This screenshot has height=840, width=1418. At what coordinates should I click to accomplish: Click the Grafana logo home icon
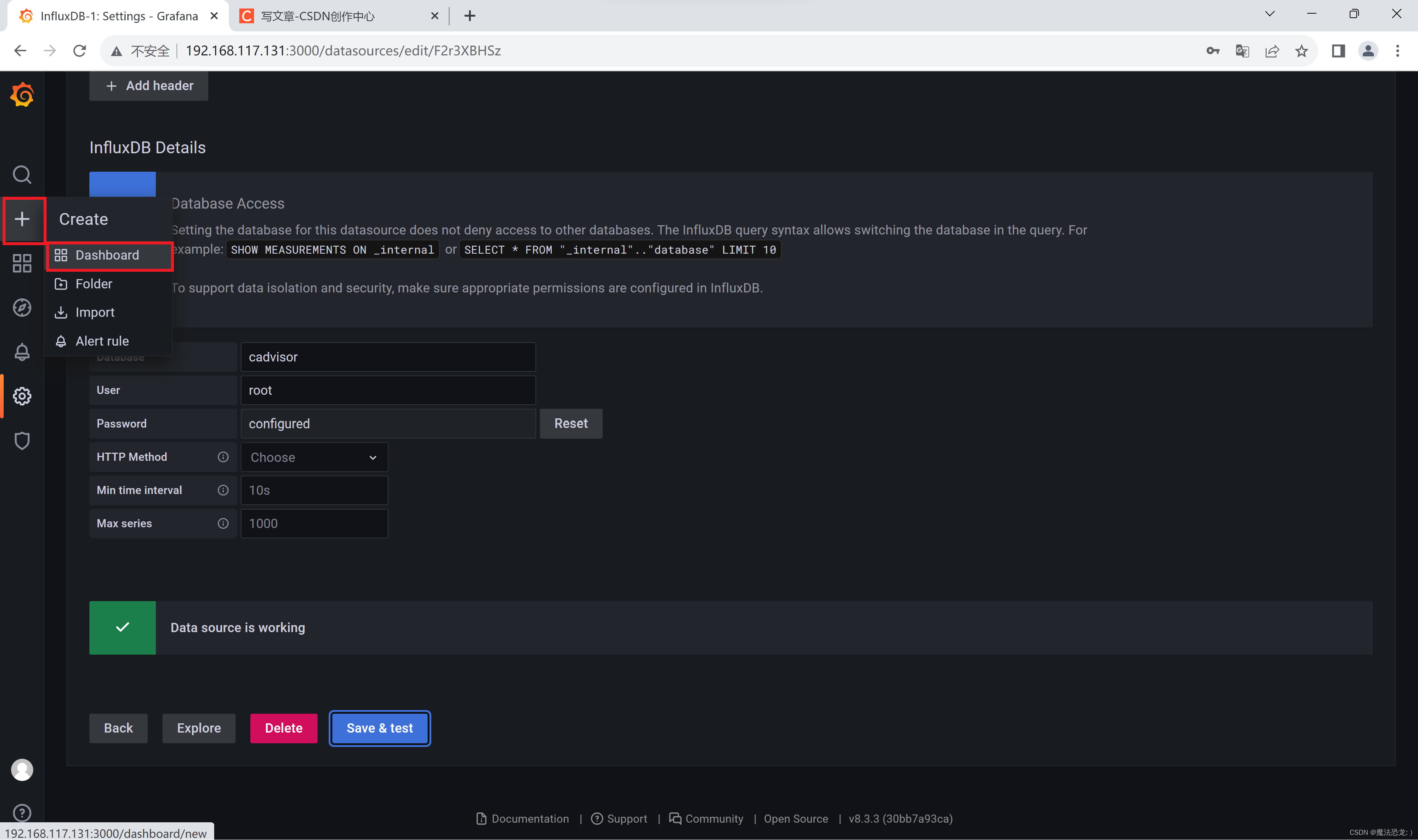[x=22, y=95]
